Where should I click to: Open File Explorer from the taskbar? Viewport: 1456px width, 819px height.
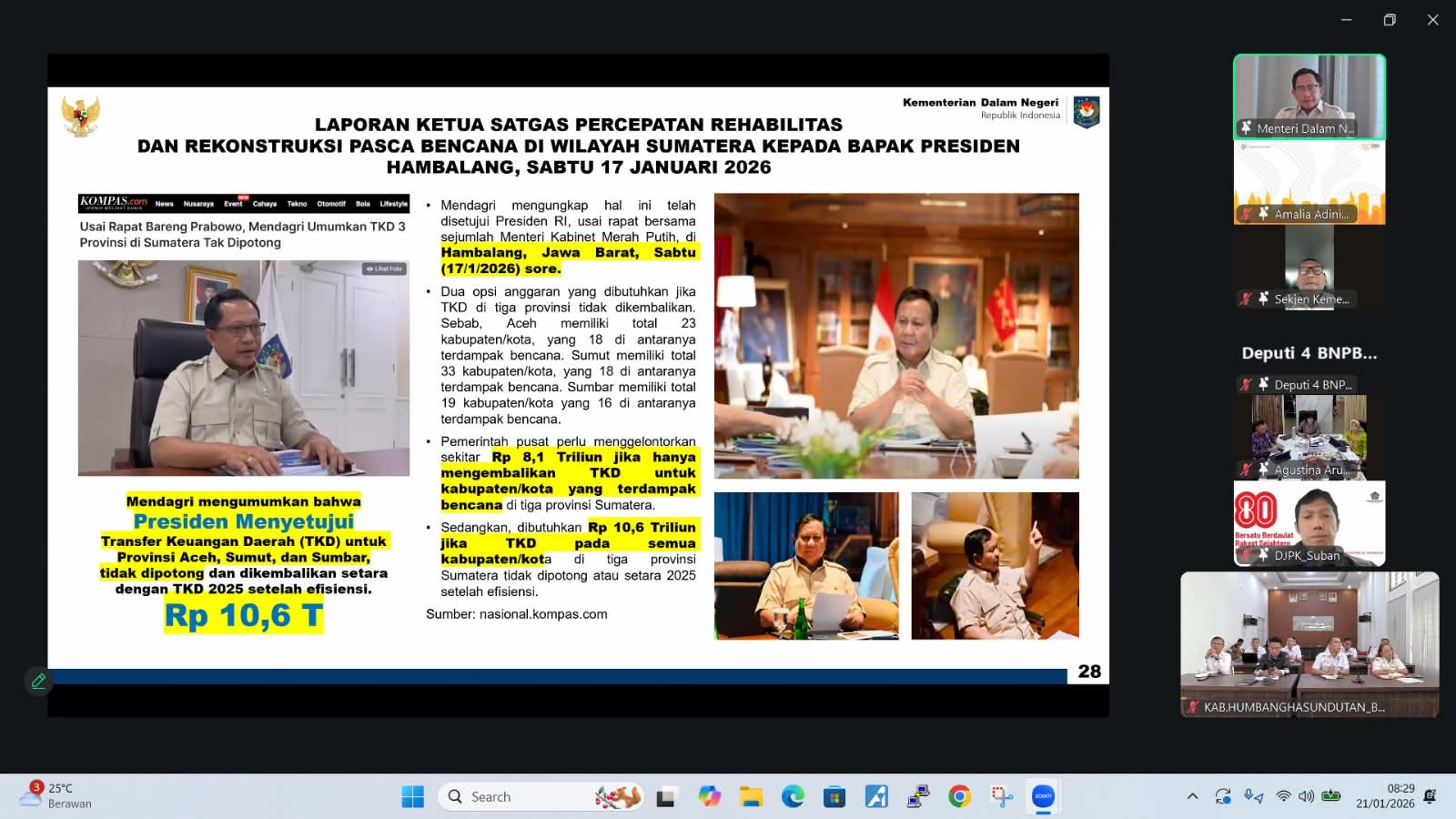pyautogui.click(x=751, y=796)
